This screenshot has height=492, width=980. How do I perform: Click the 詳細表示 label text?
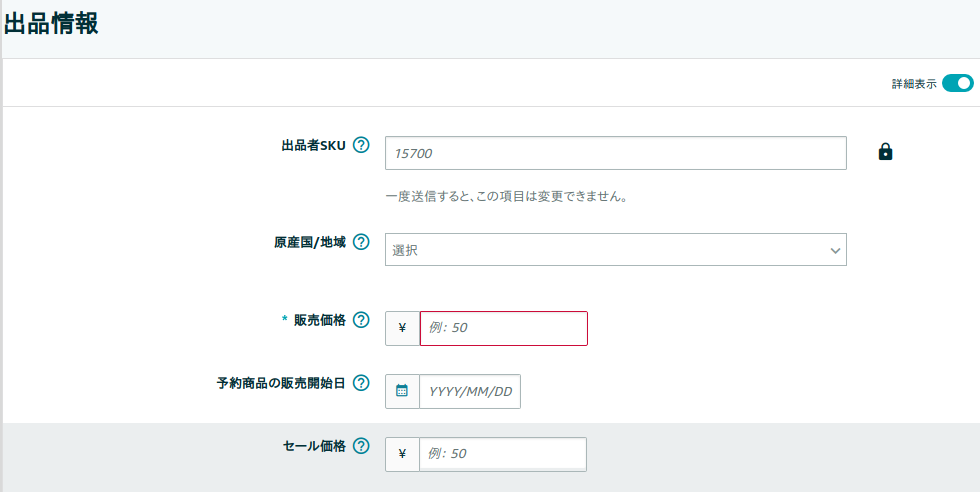(x=914, y=85)
